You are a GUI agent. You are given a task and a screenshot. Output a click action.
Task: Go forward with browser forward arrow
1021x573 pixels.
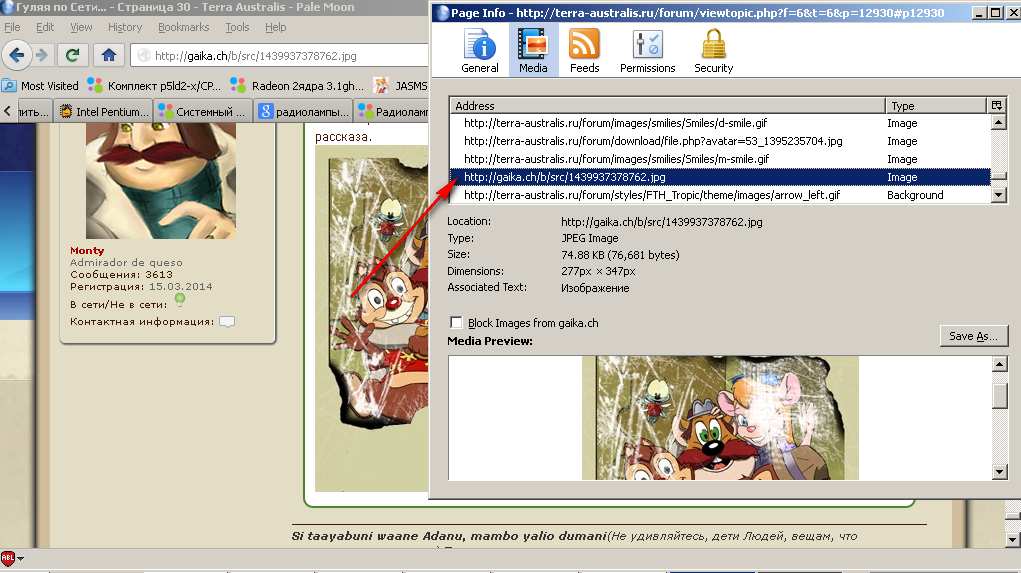tap(42, 55)
